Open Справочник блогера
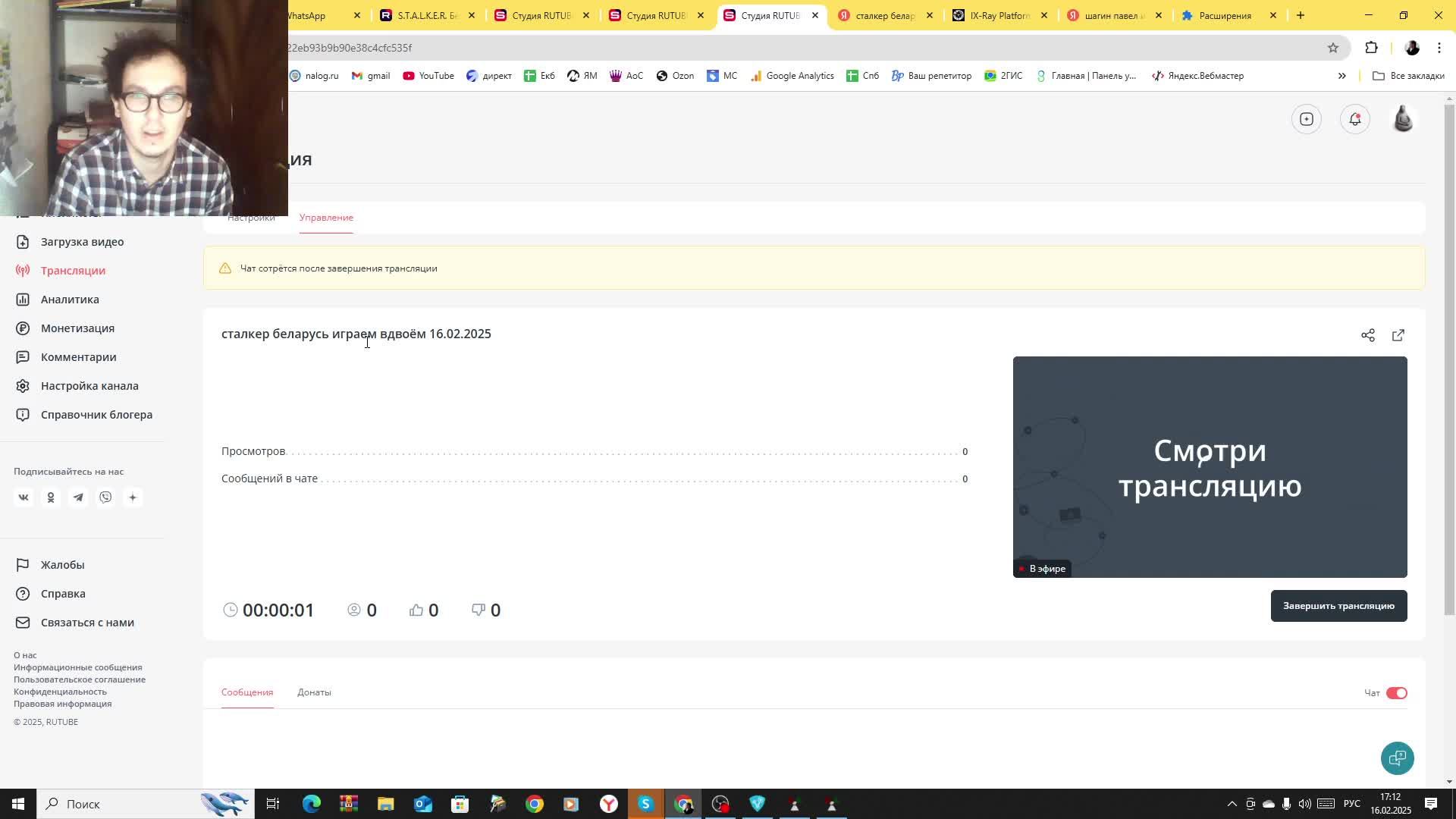 (x=96, y=415)
